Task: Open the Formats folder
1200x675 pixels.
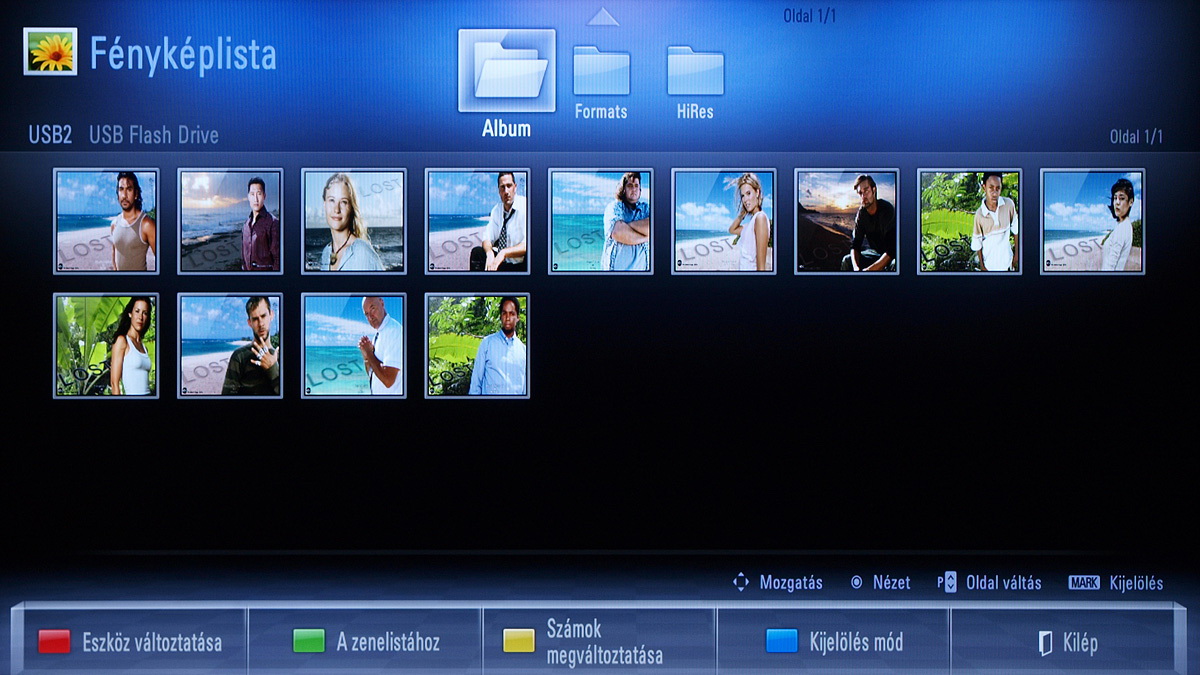Action: (x=601, y=71)
